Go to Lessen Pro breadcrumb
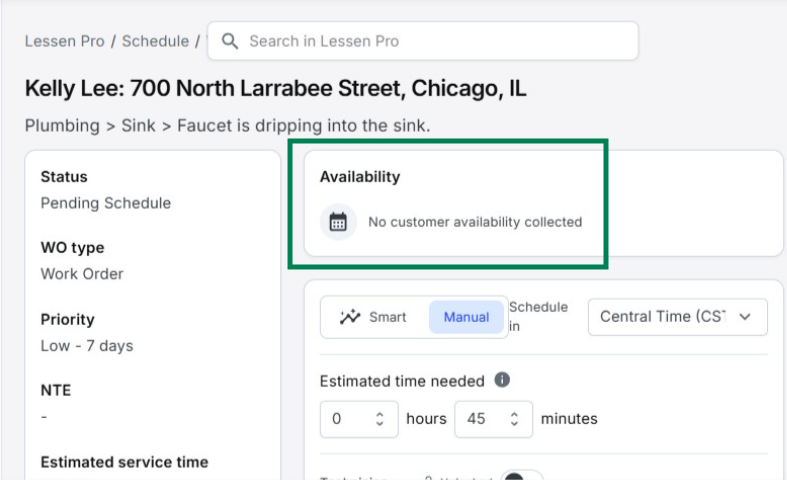The width and height of the screenshot is (787, 485). 65,41
